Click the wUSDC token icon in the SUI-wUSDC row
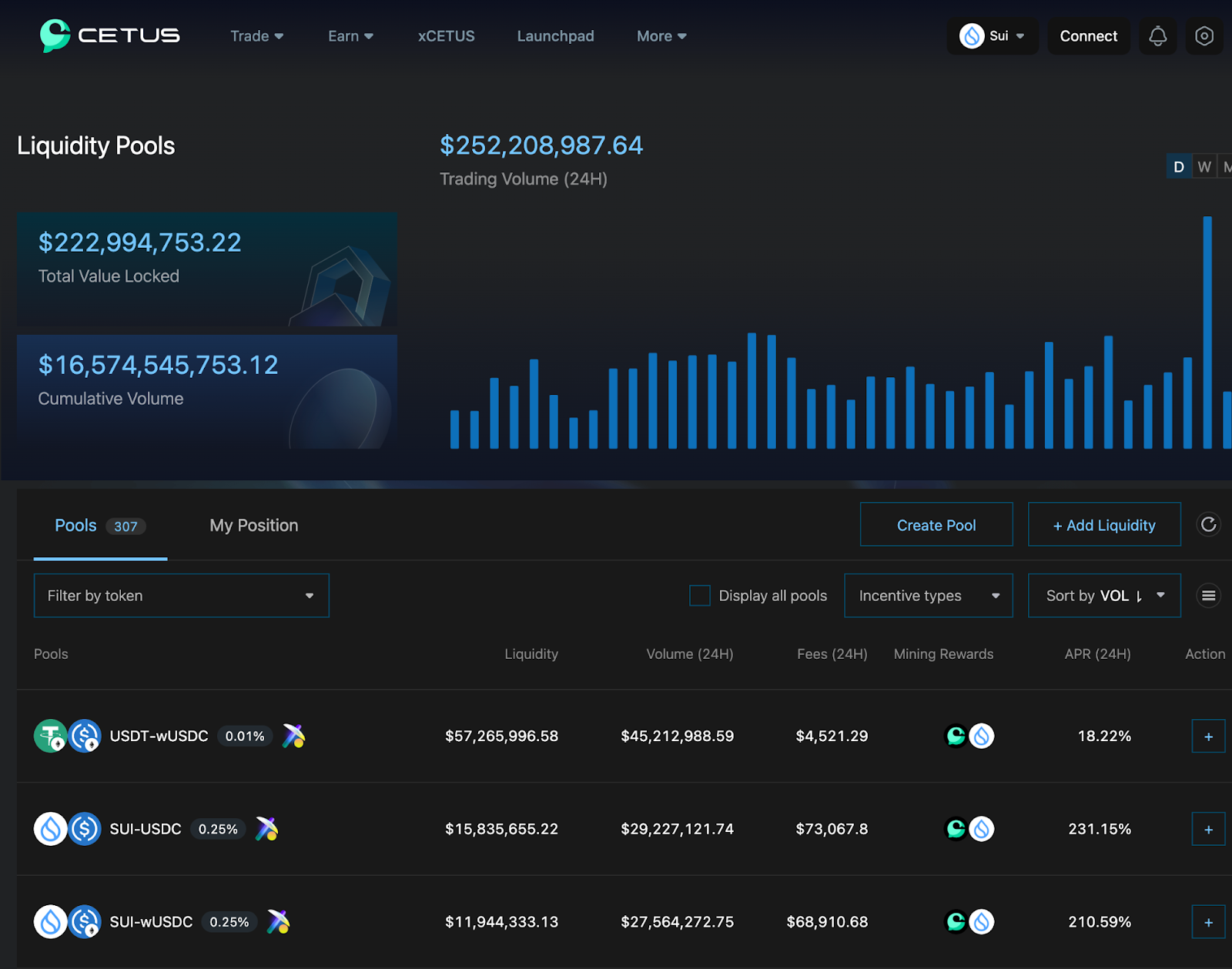The width and height of the screenshot is (1232, 969). tap(85, 921)
